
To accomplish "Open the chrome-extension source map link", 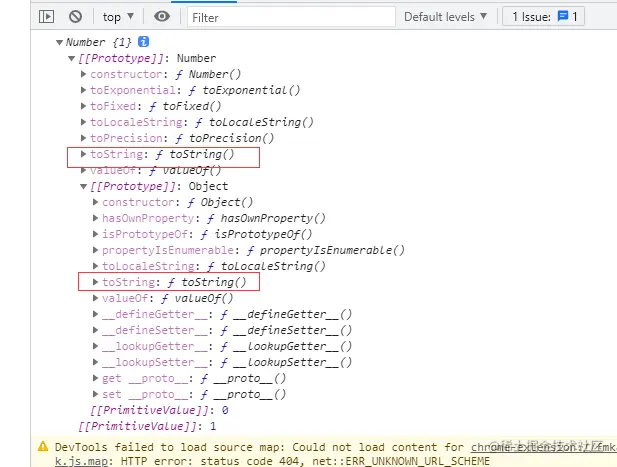I will pos(544,447).
